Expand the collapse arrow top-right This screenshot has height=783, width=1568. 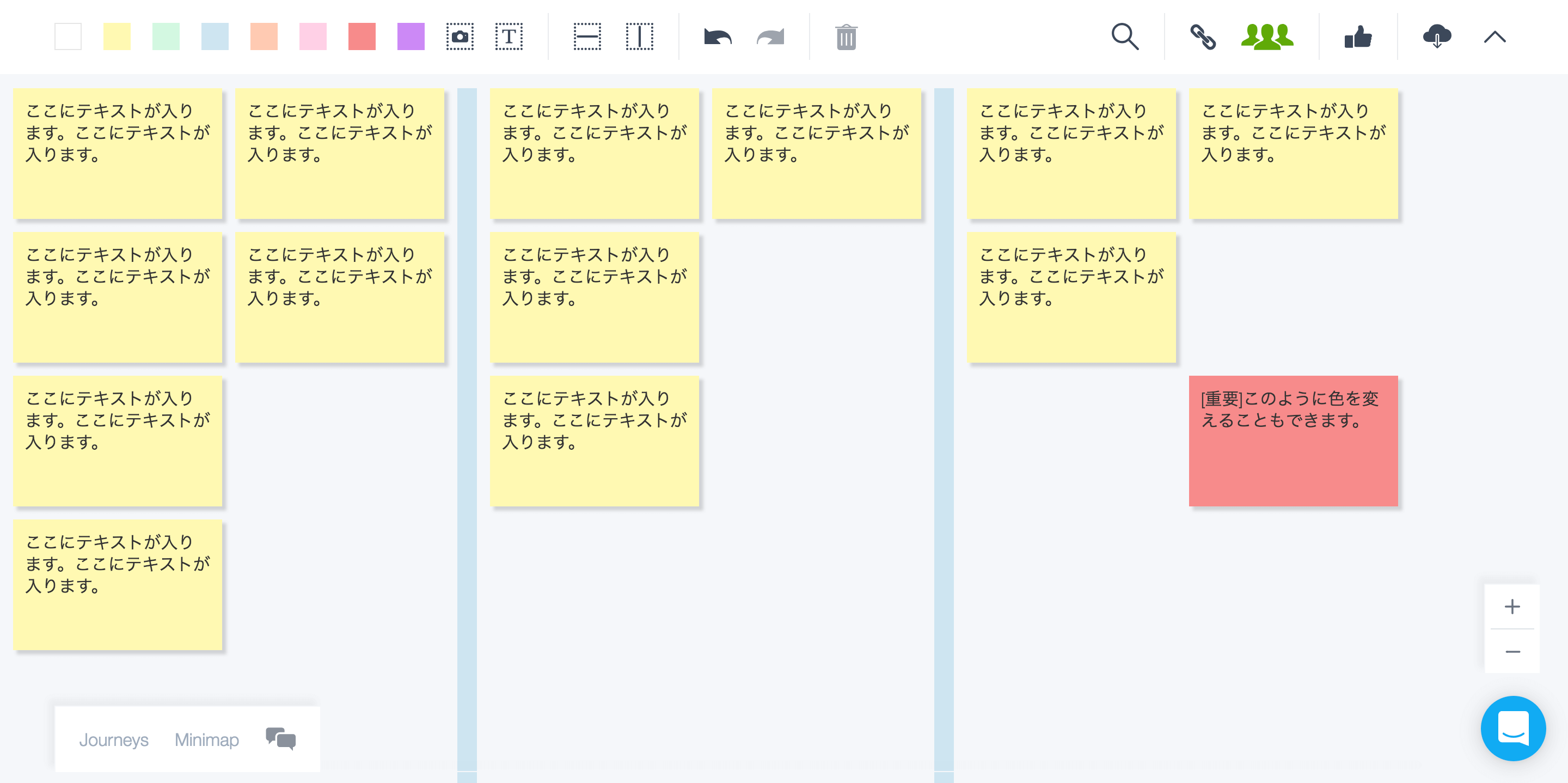coord(1495,37)
